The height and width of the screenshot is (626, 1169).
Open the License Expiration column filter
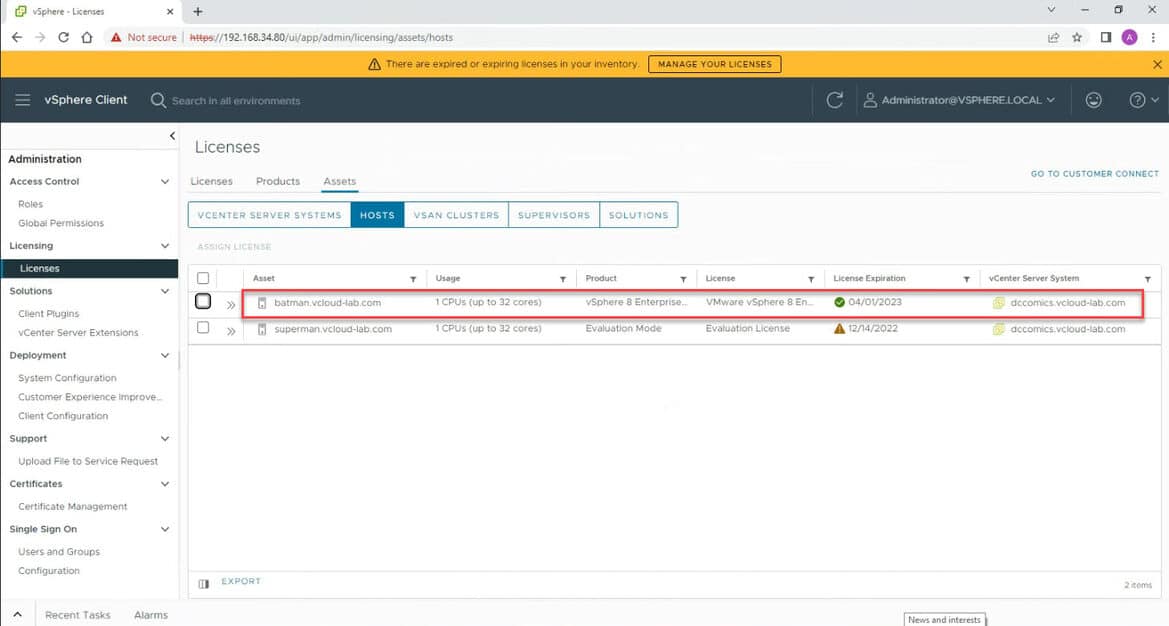pos(966,279)
